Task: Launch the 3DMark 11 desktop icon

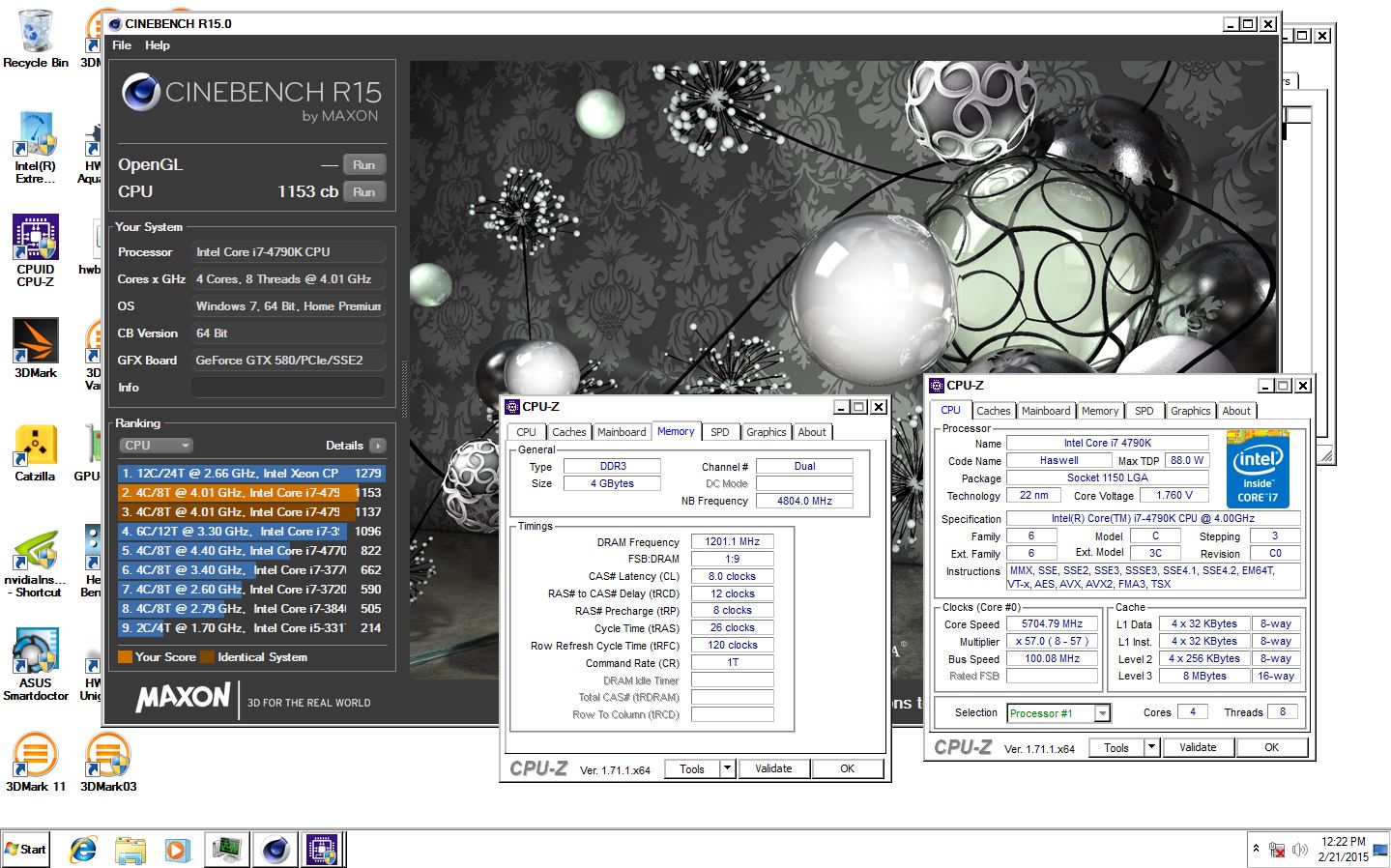Action: coord(36,762)
